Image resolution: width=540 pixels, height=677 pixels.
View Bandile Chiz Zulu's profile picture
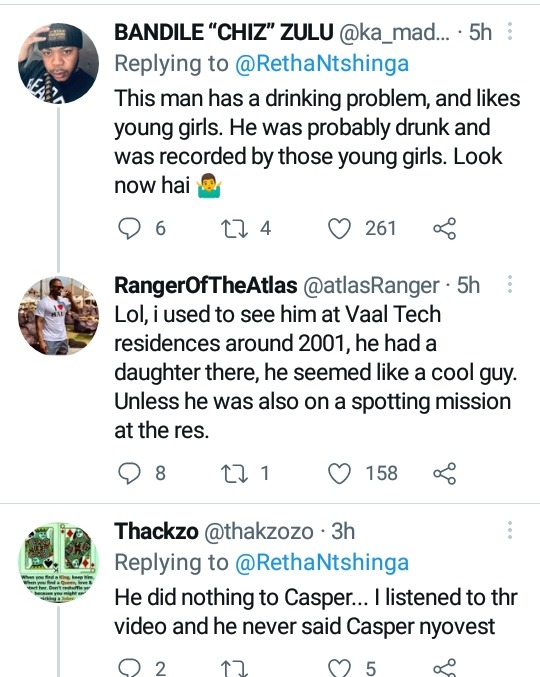coord(58,63)
